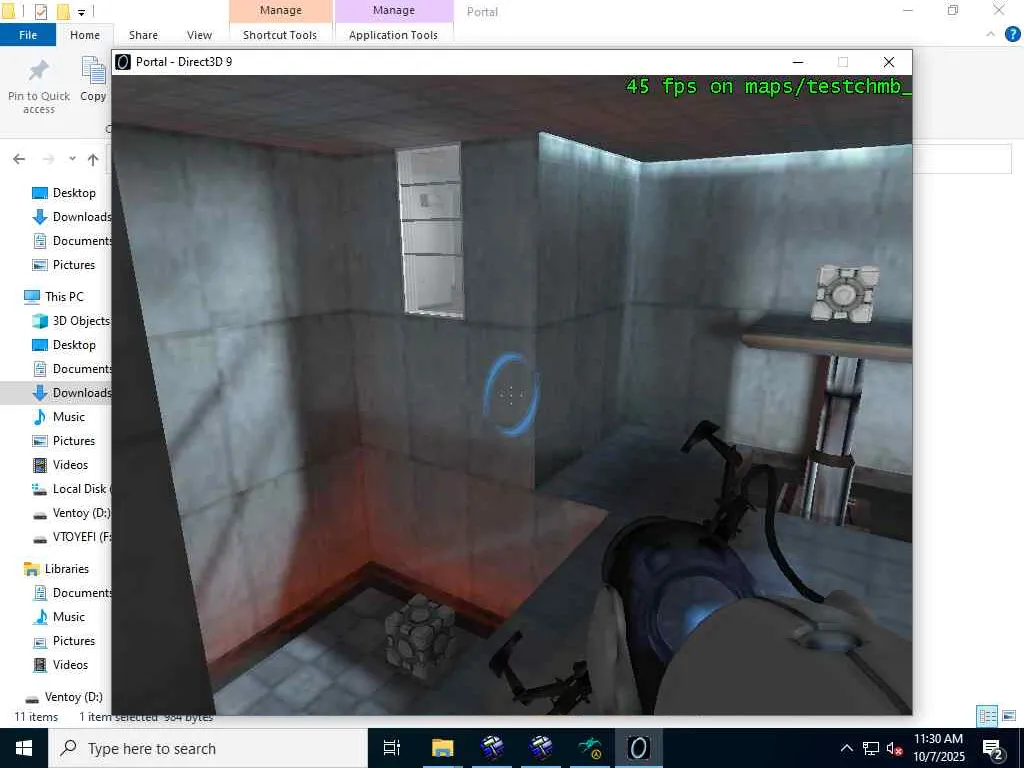Click the Portal window title icon
This screenshot has height=768, width=1024.
pyautogui.click(x=123, y=62)
